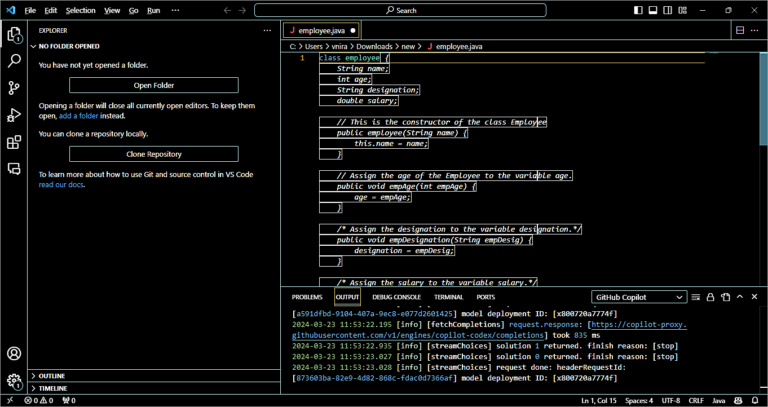768x407 pixels.
Task: Split the editor using the layout icon
Action: click(740, 30)
